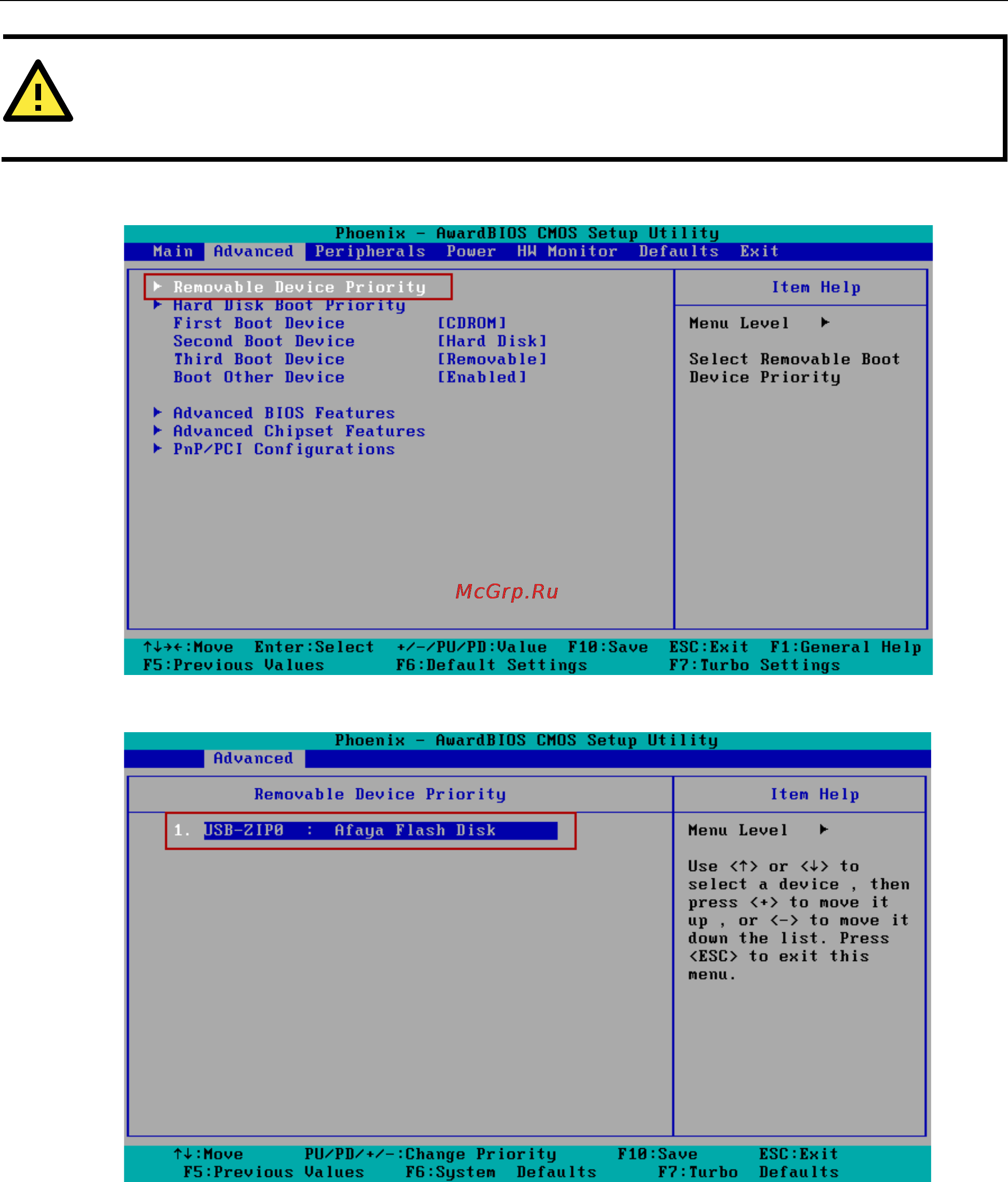Change Third Boot Device value [Removable]
Viewport: 1008px width, 1182px height.
click(492, 359)
